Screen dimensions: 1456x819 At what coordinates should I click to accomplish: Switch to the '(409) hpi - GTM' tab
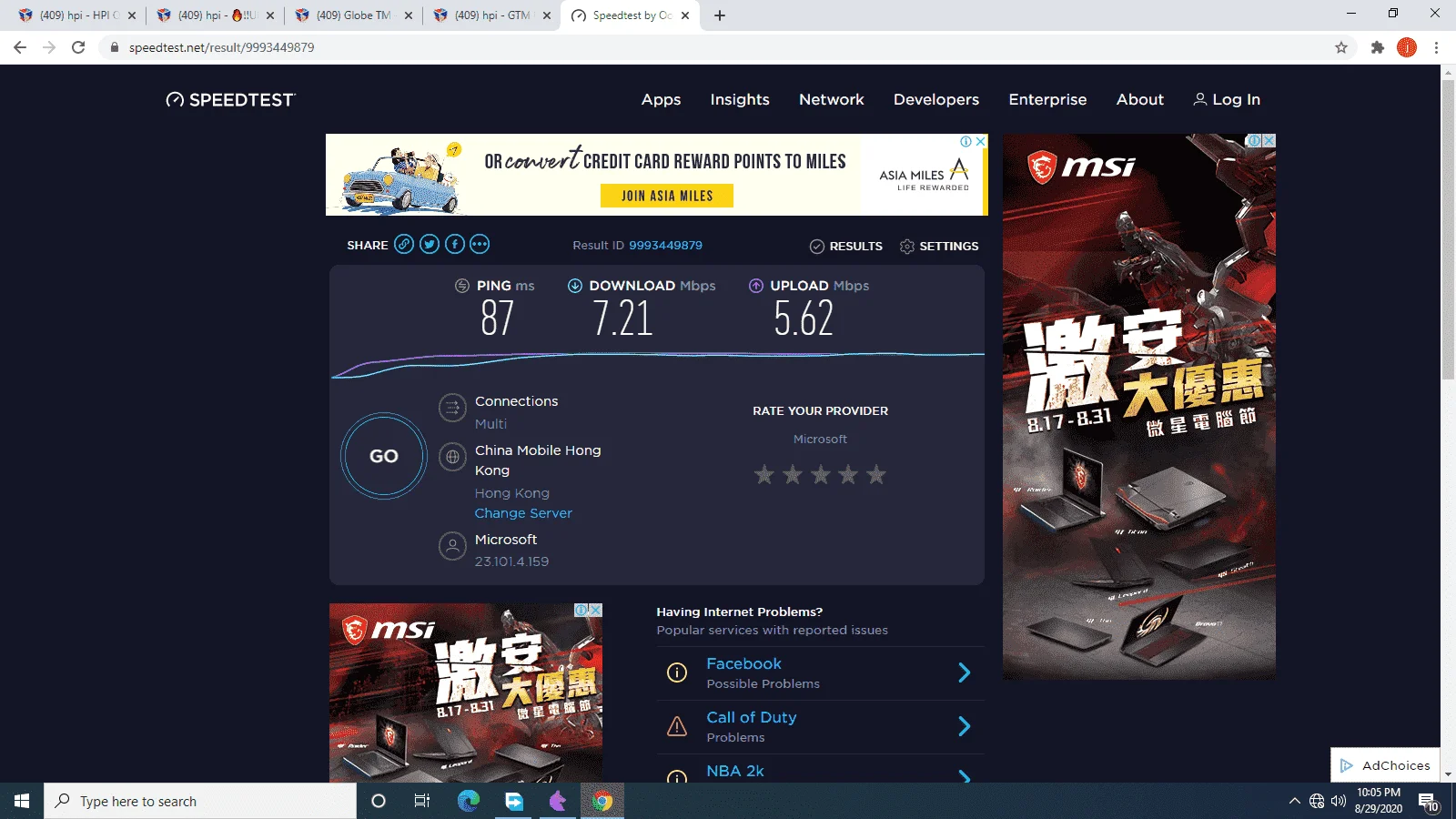tap(491, 15)
